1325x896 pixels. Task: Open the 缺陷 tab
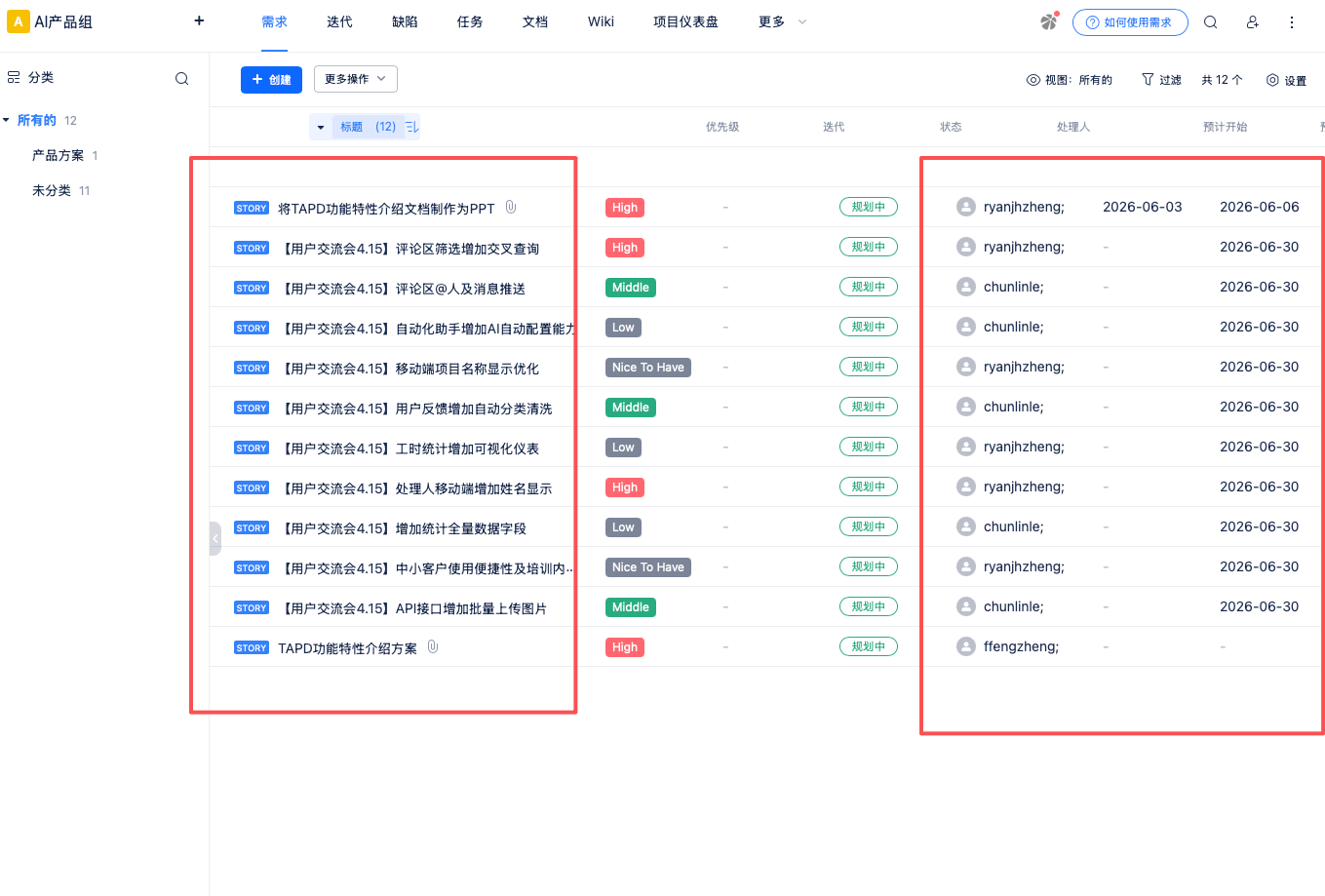point(405,21)
